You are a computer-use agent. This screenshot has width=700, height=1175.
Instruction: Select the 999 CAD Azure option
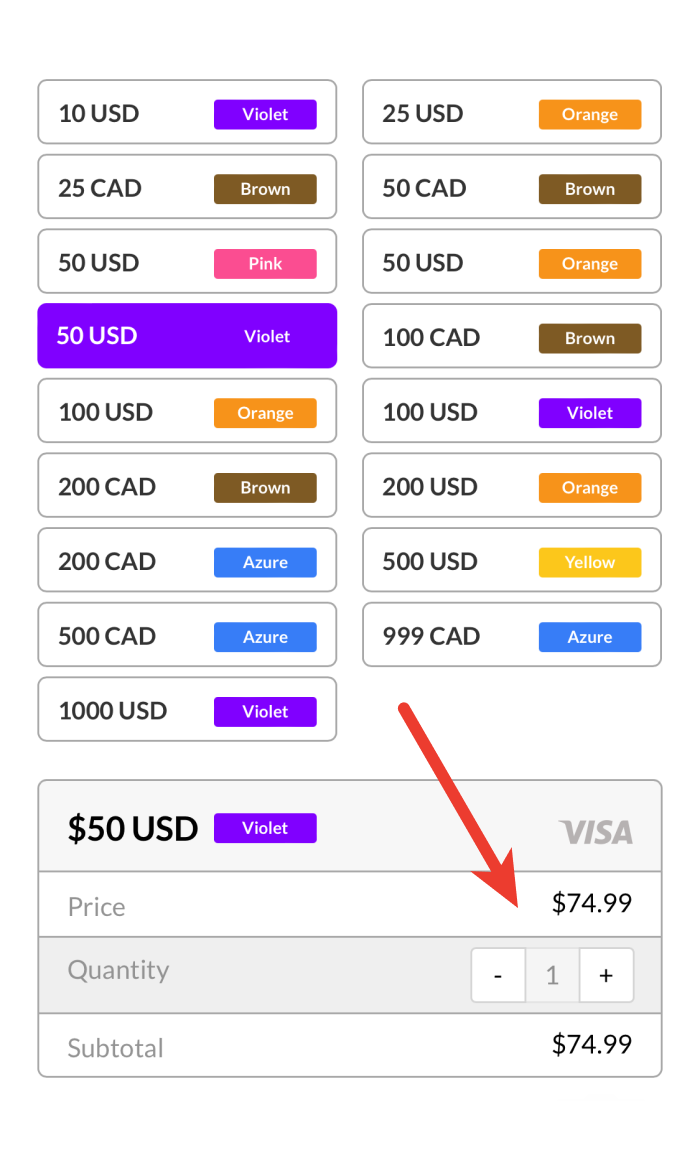pyautogui.click(x=511, y=636)
